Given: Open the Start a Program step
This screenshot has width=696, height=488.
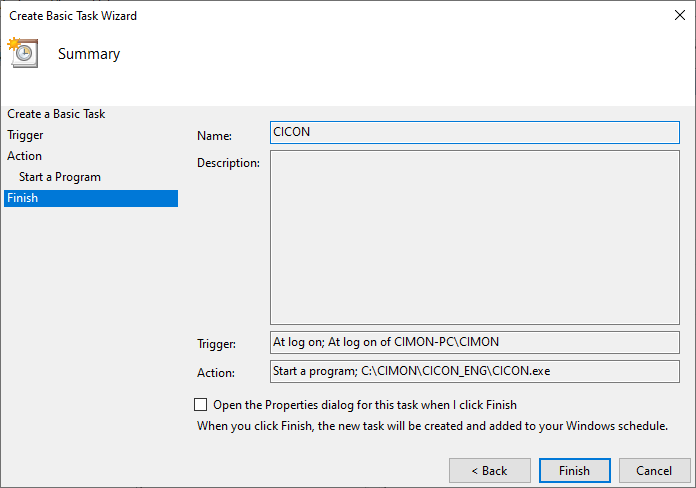Looking at the screenshot, I should [60, 177].
